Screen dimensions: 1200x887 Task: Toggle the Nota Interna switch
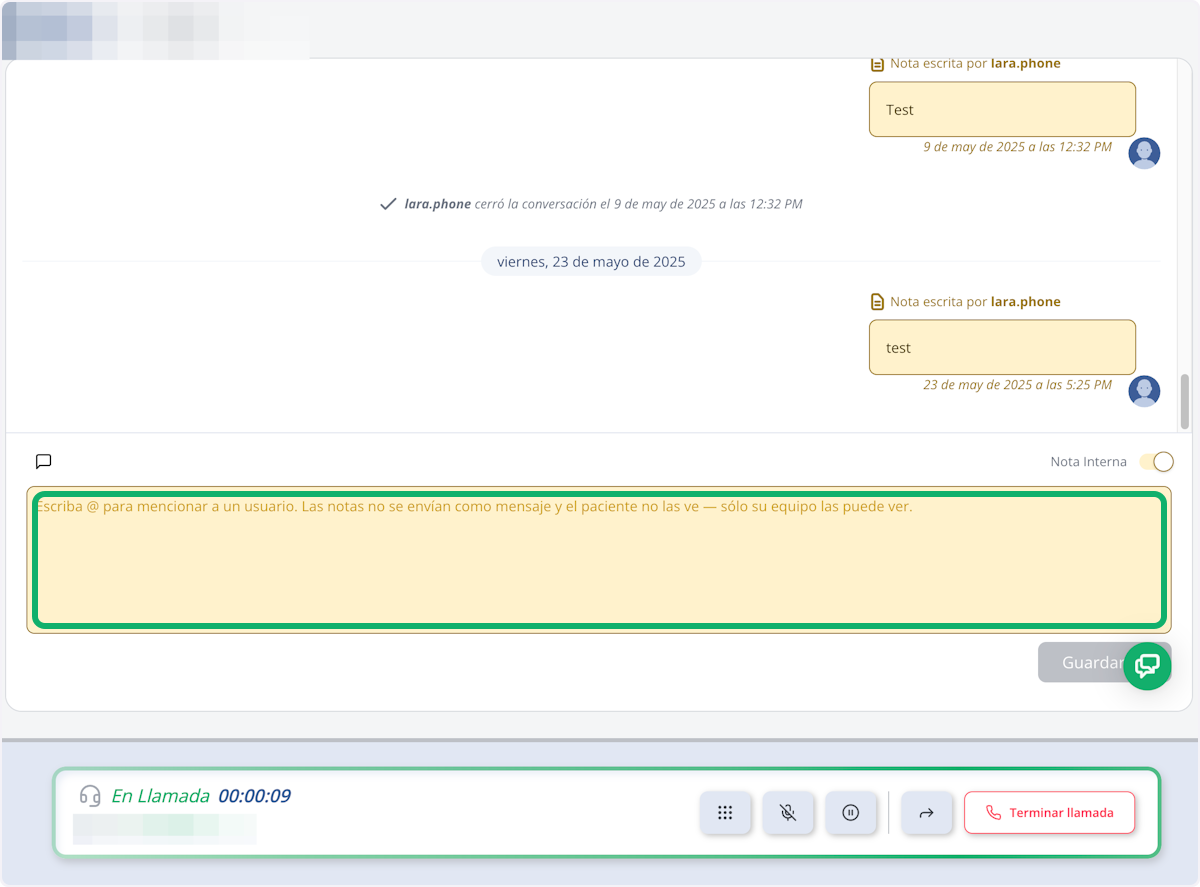pyautogui.click(x=1156, y=461)
